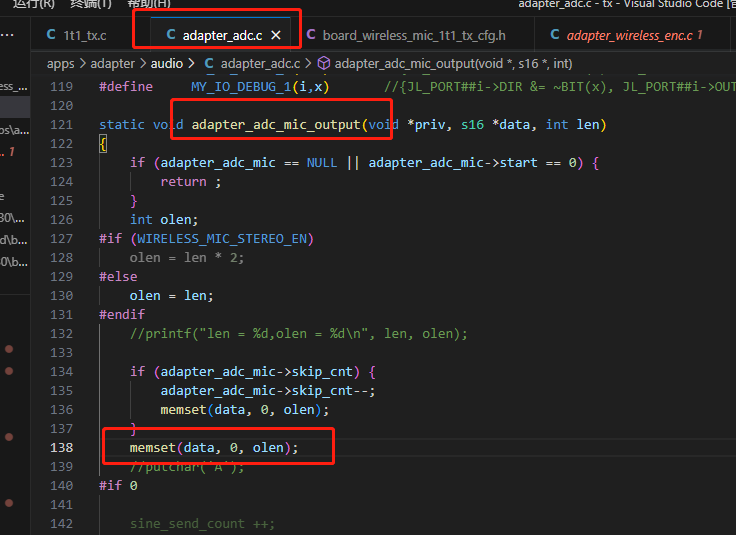The image size is (736, 535).
Task: Open the adapter_wireless_enc.c tab
Action: click(629, 35)
